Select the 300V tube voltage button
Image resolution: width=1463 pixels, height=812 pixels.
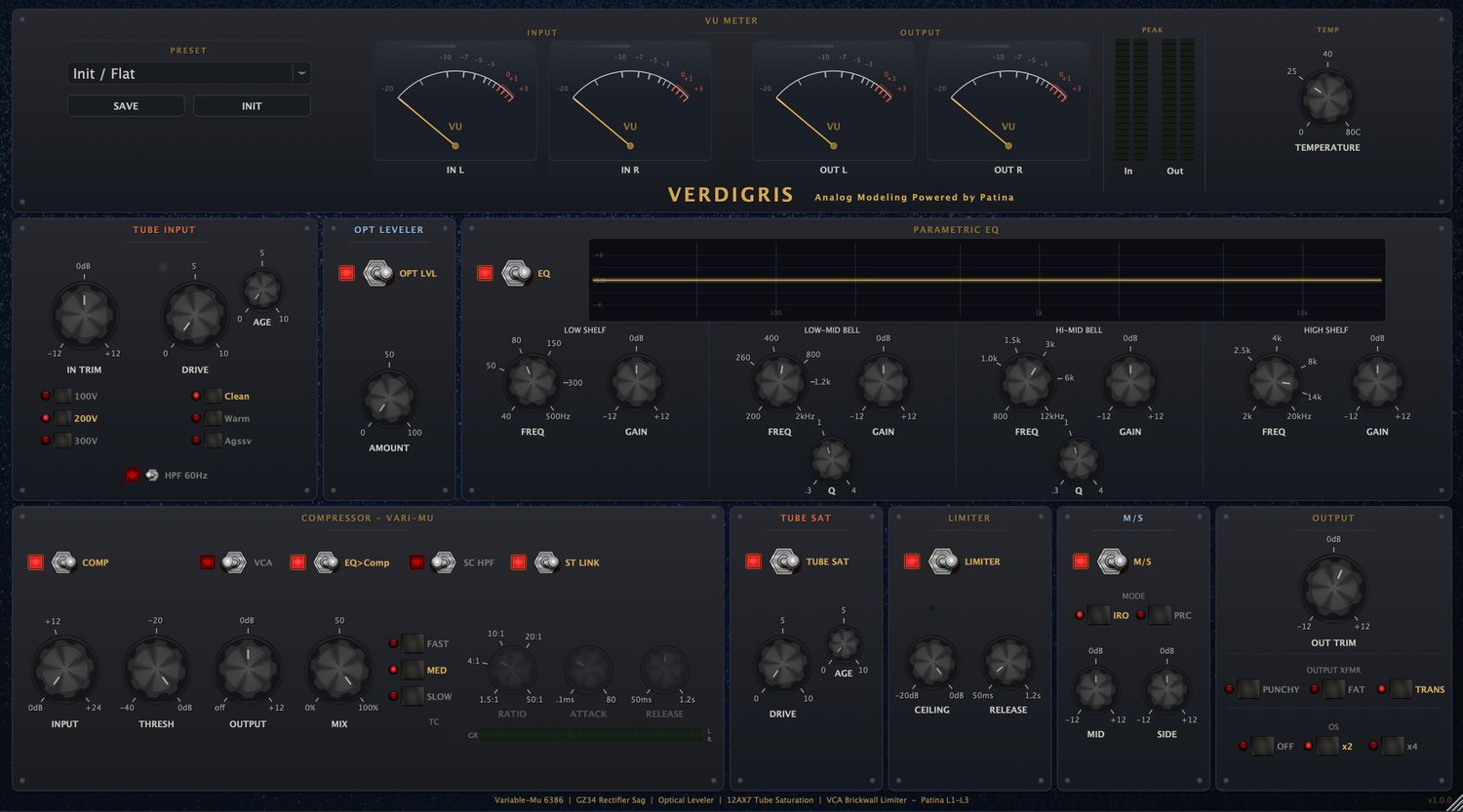[x=62, y=441]
